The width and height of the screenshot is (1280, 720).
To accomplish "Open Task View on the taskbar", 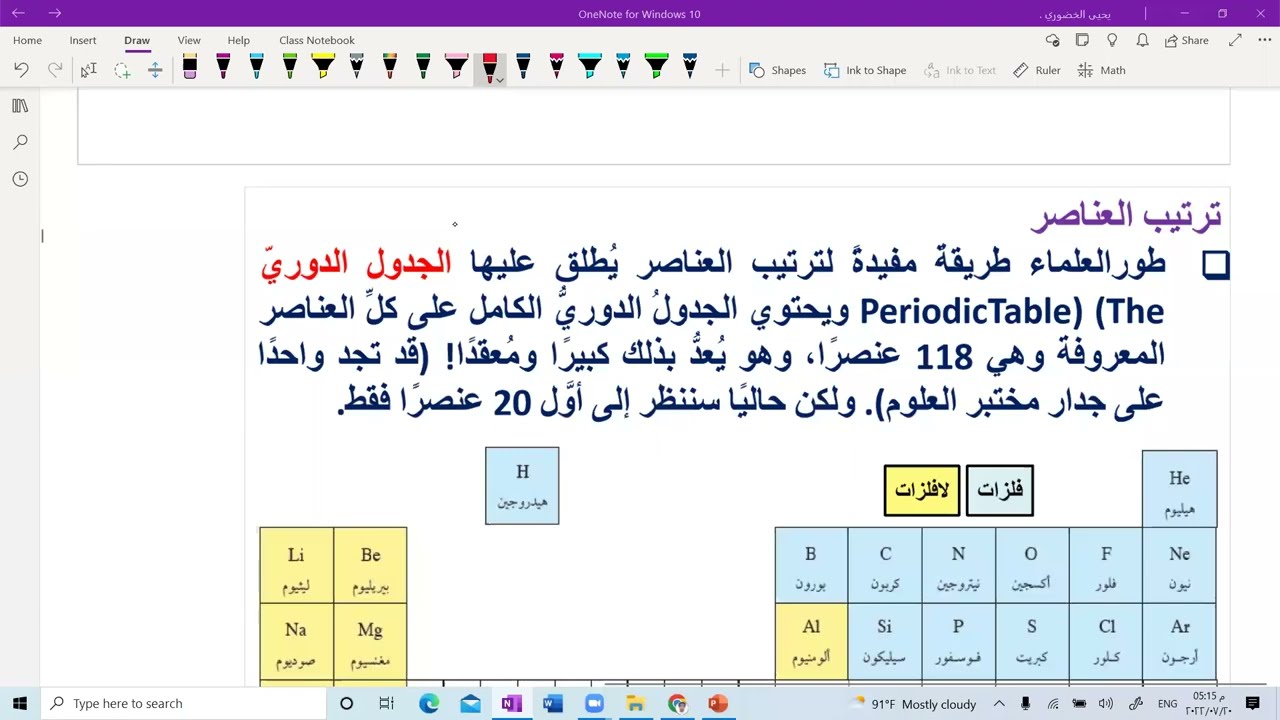I will (x=387, y=703).
